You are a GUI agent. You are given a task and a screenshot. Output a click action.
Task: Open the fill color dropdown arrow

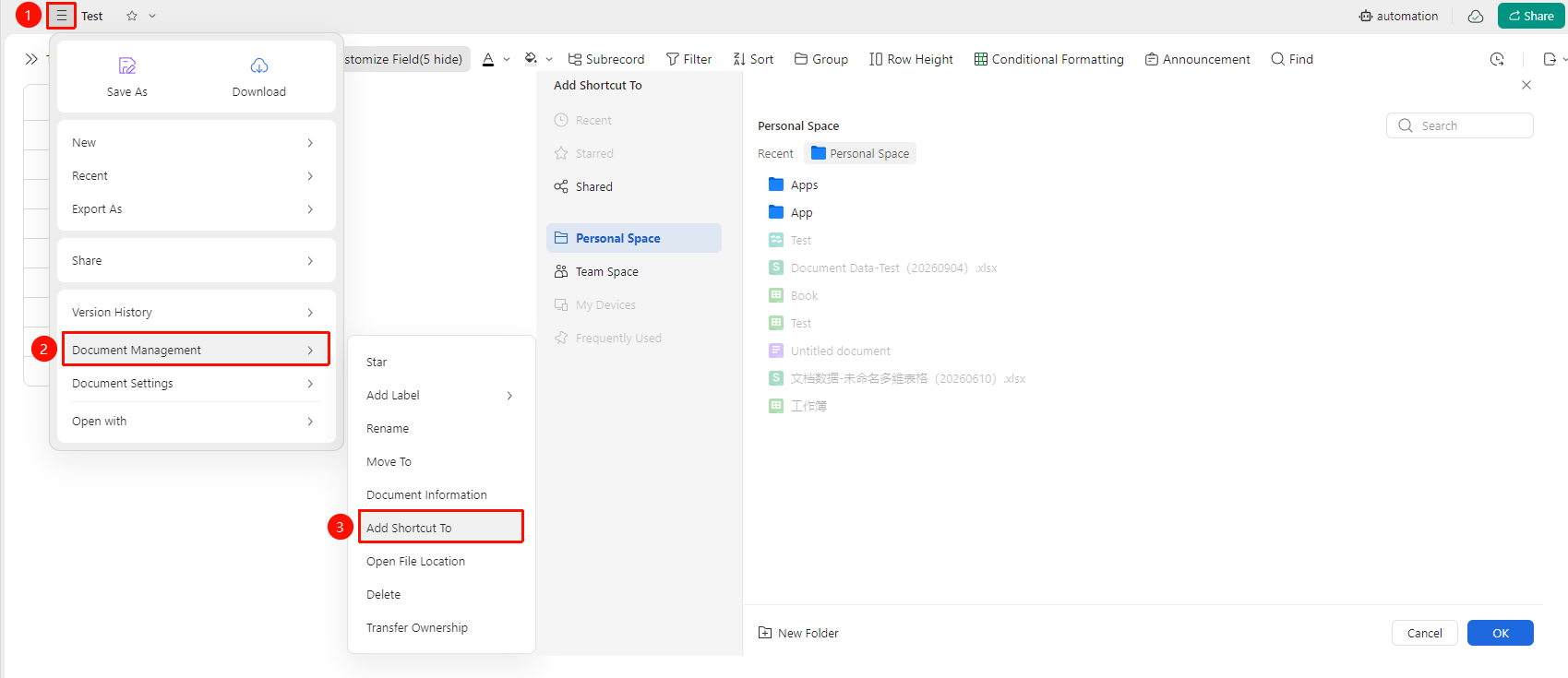(549, 59)
